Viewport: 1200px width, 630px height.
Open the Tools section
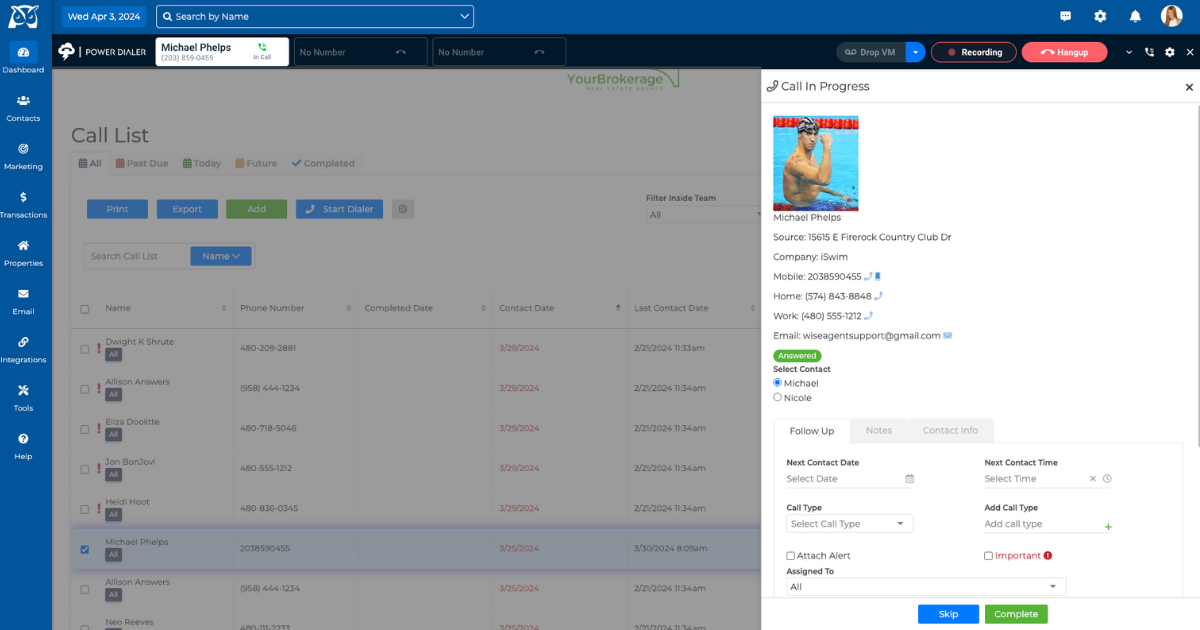(23, 397)
